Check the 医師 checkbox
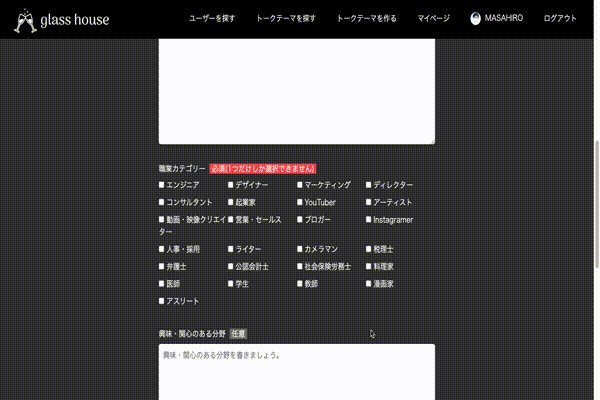Image resolution: width=600 pixels, height=400 pixels. (x=161, y=284)
